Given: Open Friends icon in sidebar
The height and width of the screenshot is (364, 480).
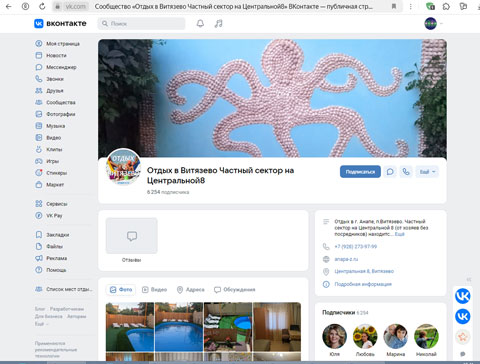Looking at the screenshot, I should (x=39, y=91).
